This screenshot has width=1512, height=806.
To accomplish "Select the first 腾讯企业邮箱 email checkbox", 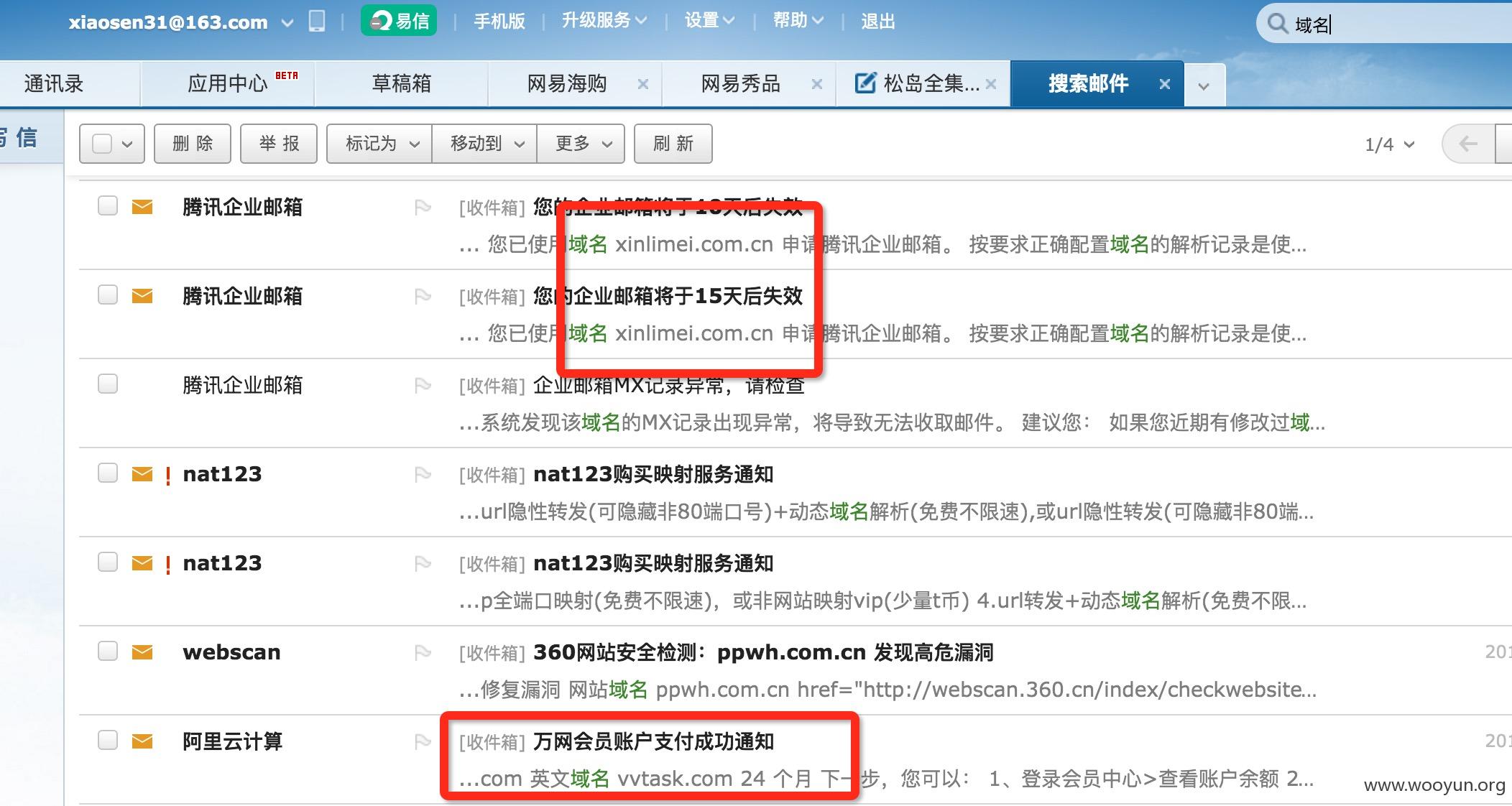I will point(108,206).
